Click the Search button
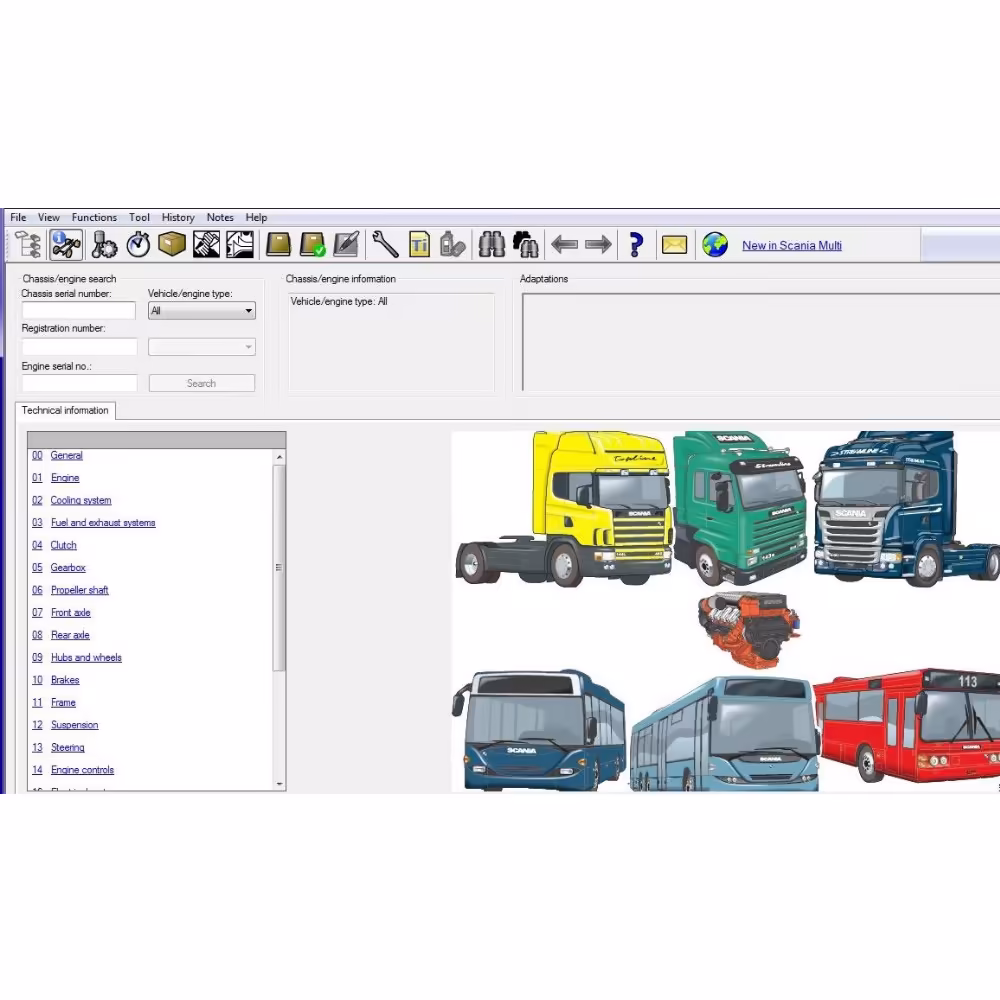Screen dimensions: 1000x1000 202,383
